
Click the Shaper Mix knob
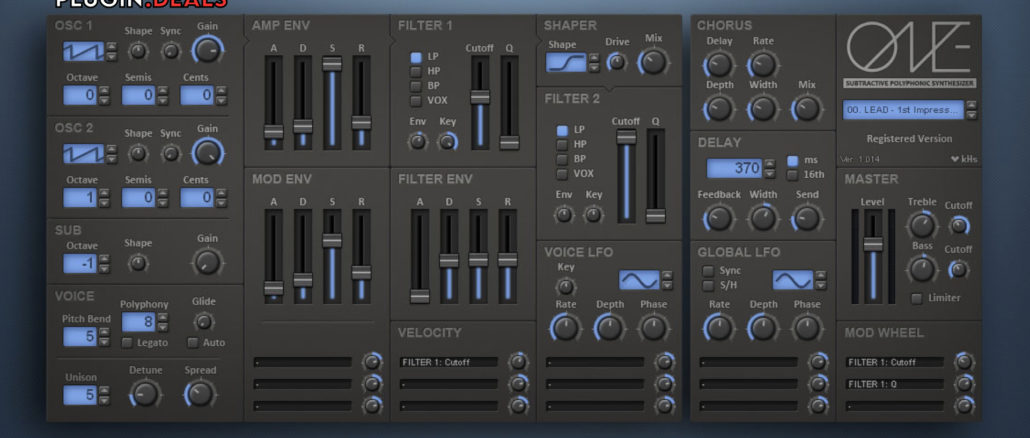(x=654, y=62)
